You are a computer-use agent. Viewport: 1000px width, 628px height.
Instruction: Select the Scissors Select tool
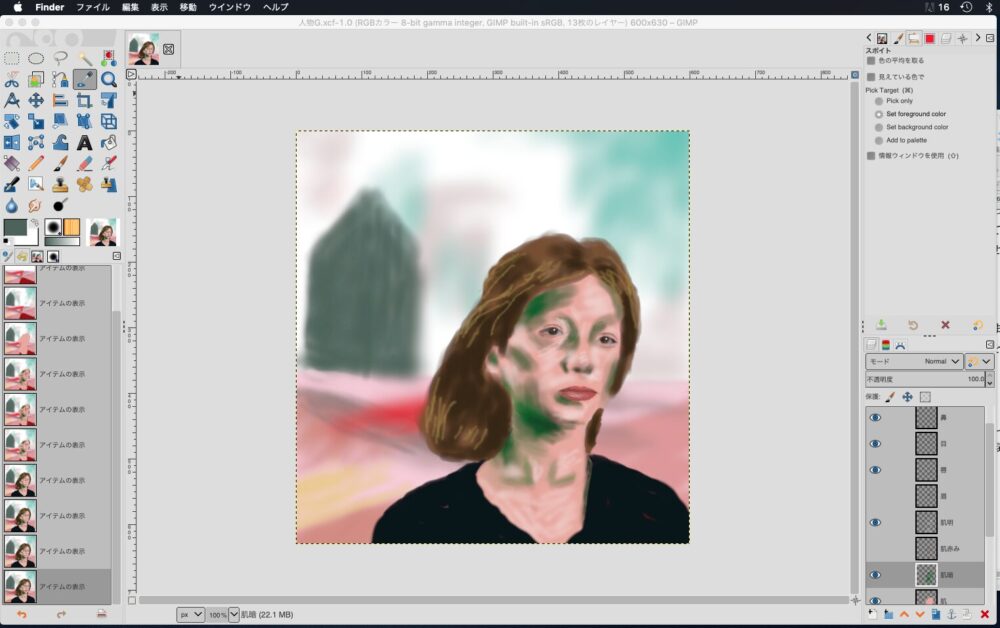(12, 79)
